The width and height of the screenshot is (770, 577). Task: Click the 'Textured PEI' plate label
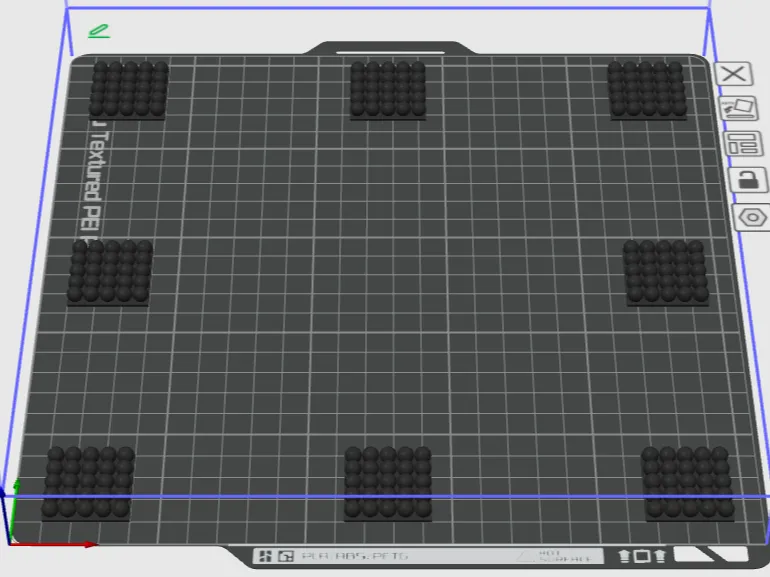pos(95,183)
